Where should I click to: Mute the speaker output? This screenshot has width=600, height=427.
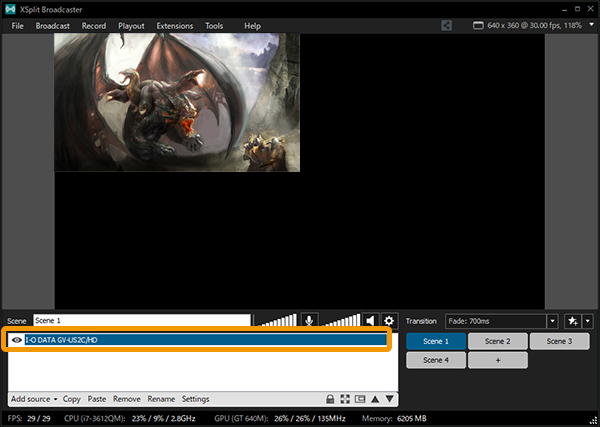pyautogui.click(x=370, y=321)
